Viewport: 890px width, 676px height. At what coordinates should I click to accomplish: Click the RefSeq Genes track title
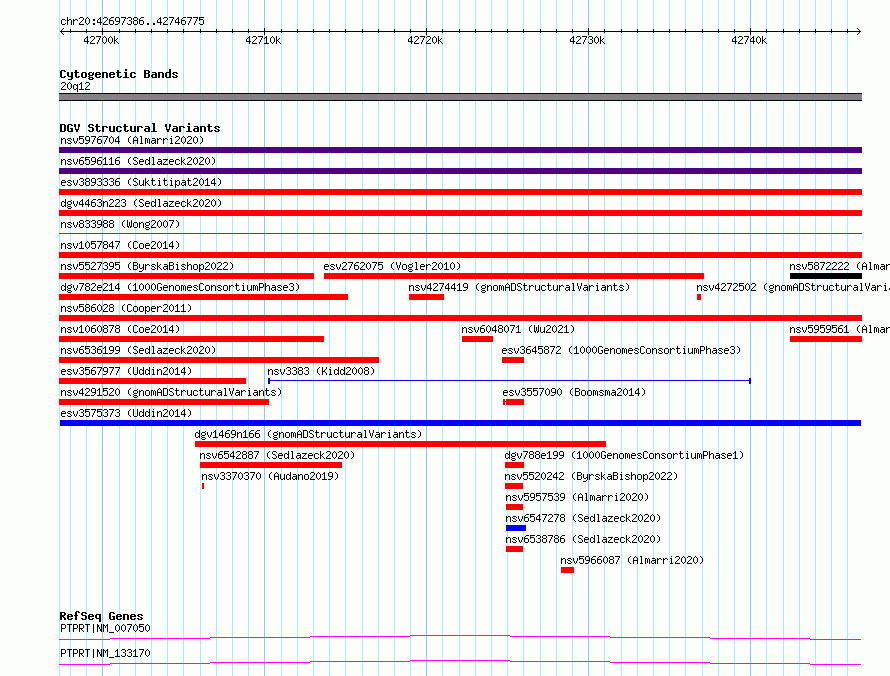[102, 616]
